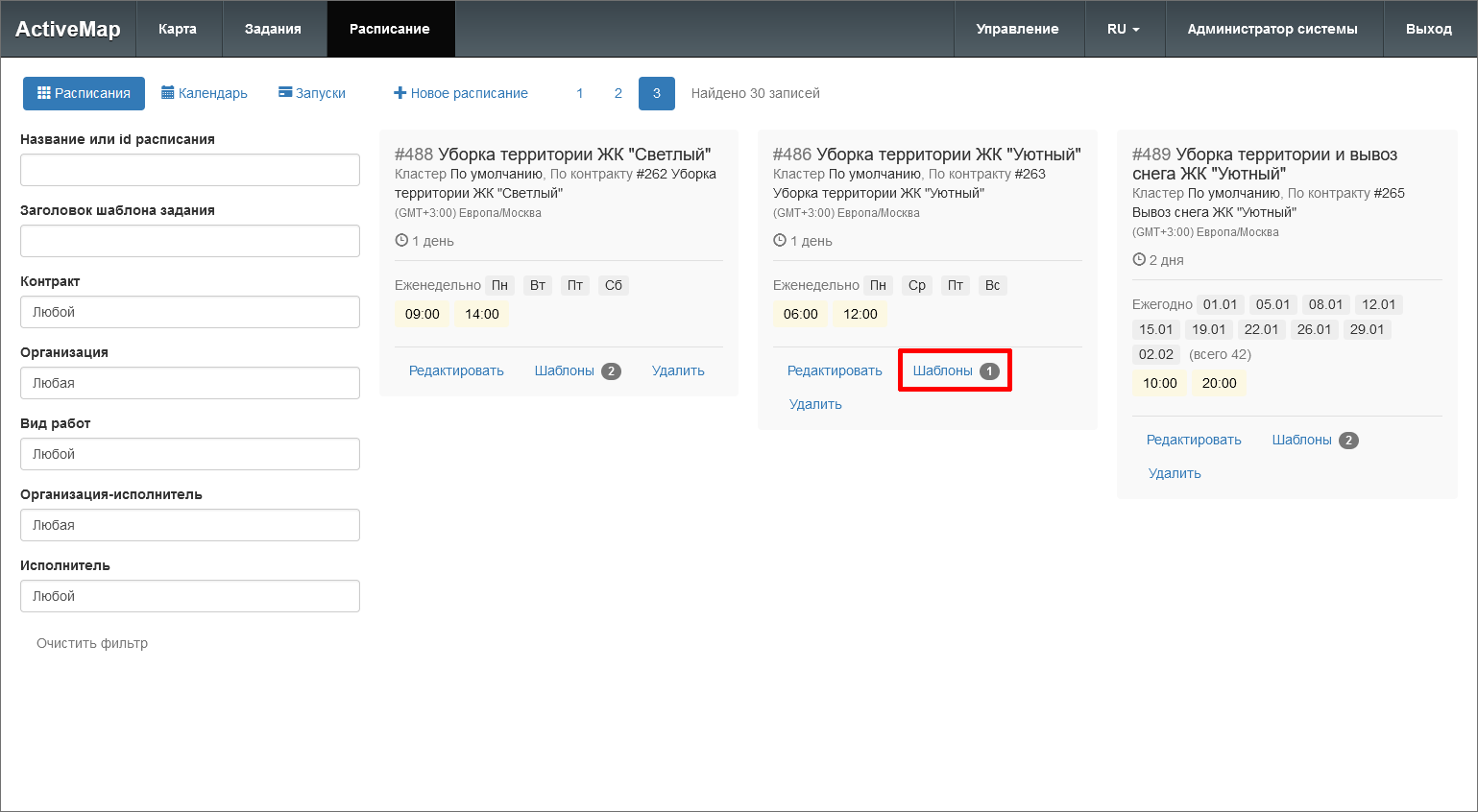This screenshot has height=812, width=1478.
Task: Open Управление in the top navigation
Action: [1017, 29]
